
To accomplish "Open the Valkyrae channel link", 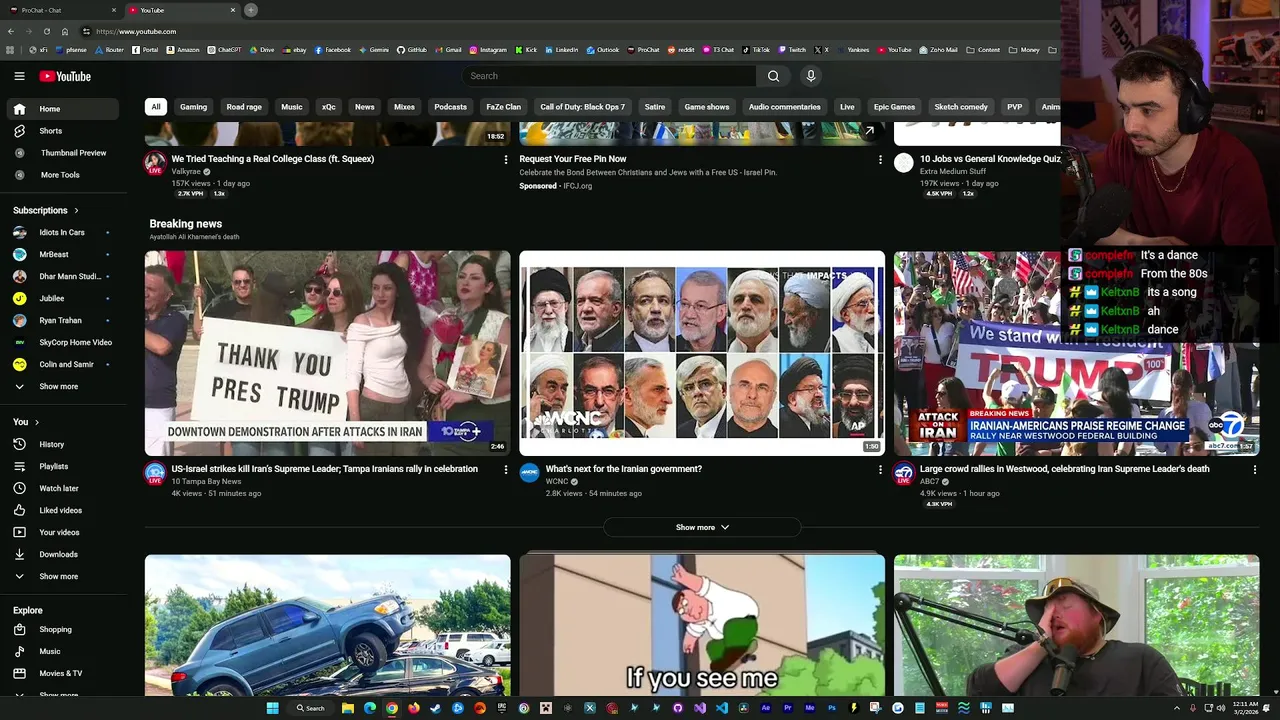I will click(x=186, y=172).
